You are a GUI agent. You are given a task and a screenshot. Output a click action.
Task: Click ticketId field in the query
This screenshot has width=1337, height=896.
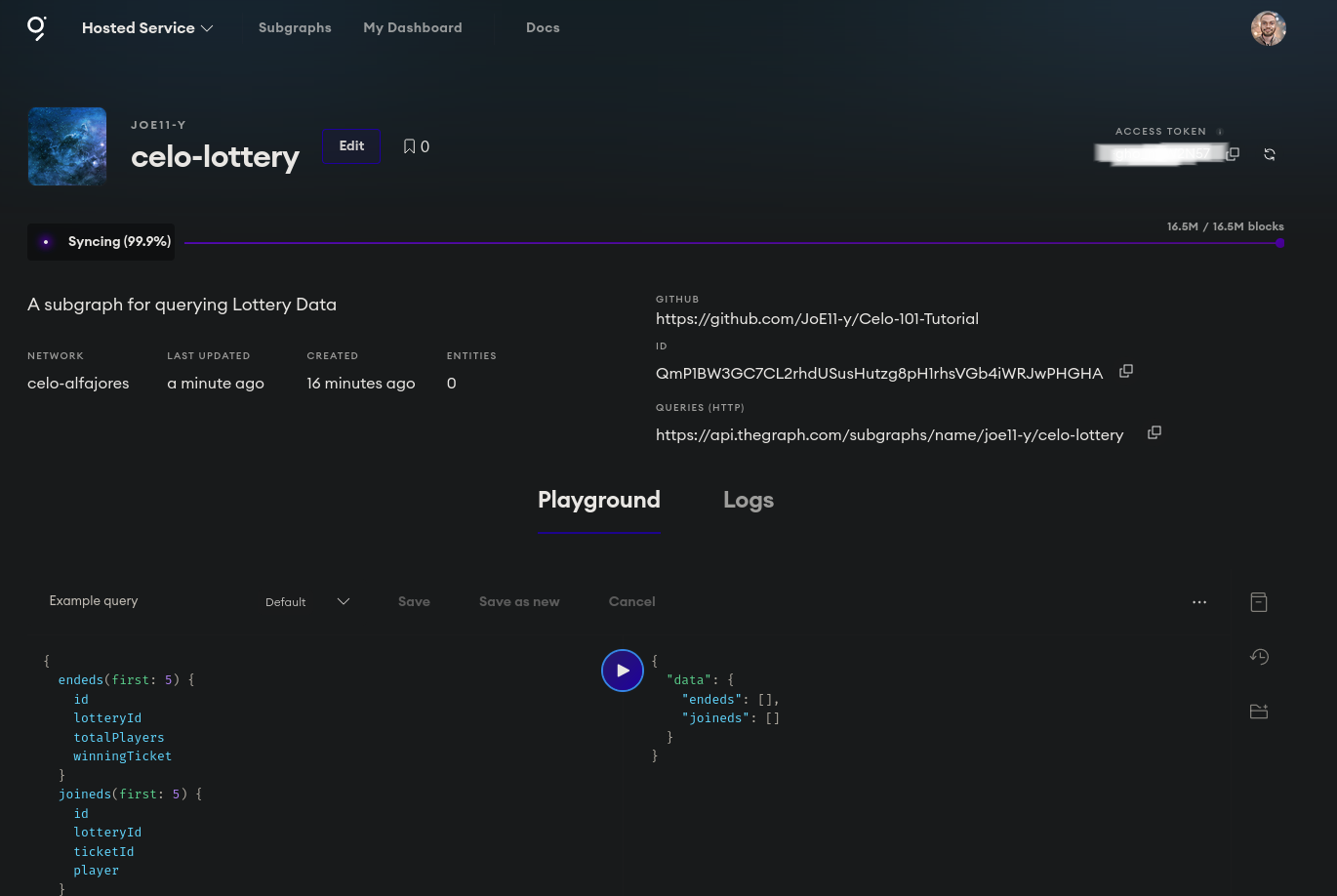click(103, 852)
